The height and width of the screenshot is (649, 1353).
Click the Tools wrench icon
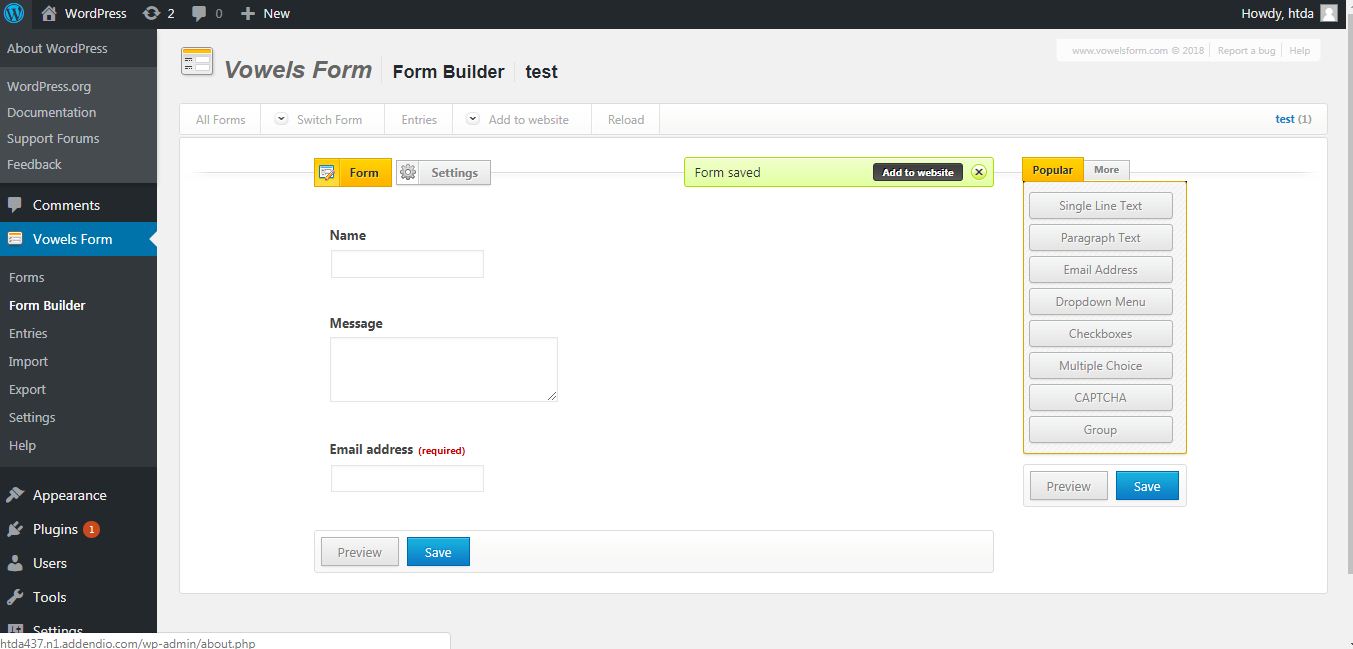pyautogui.click(x=15, y=597)
